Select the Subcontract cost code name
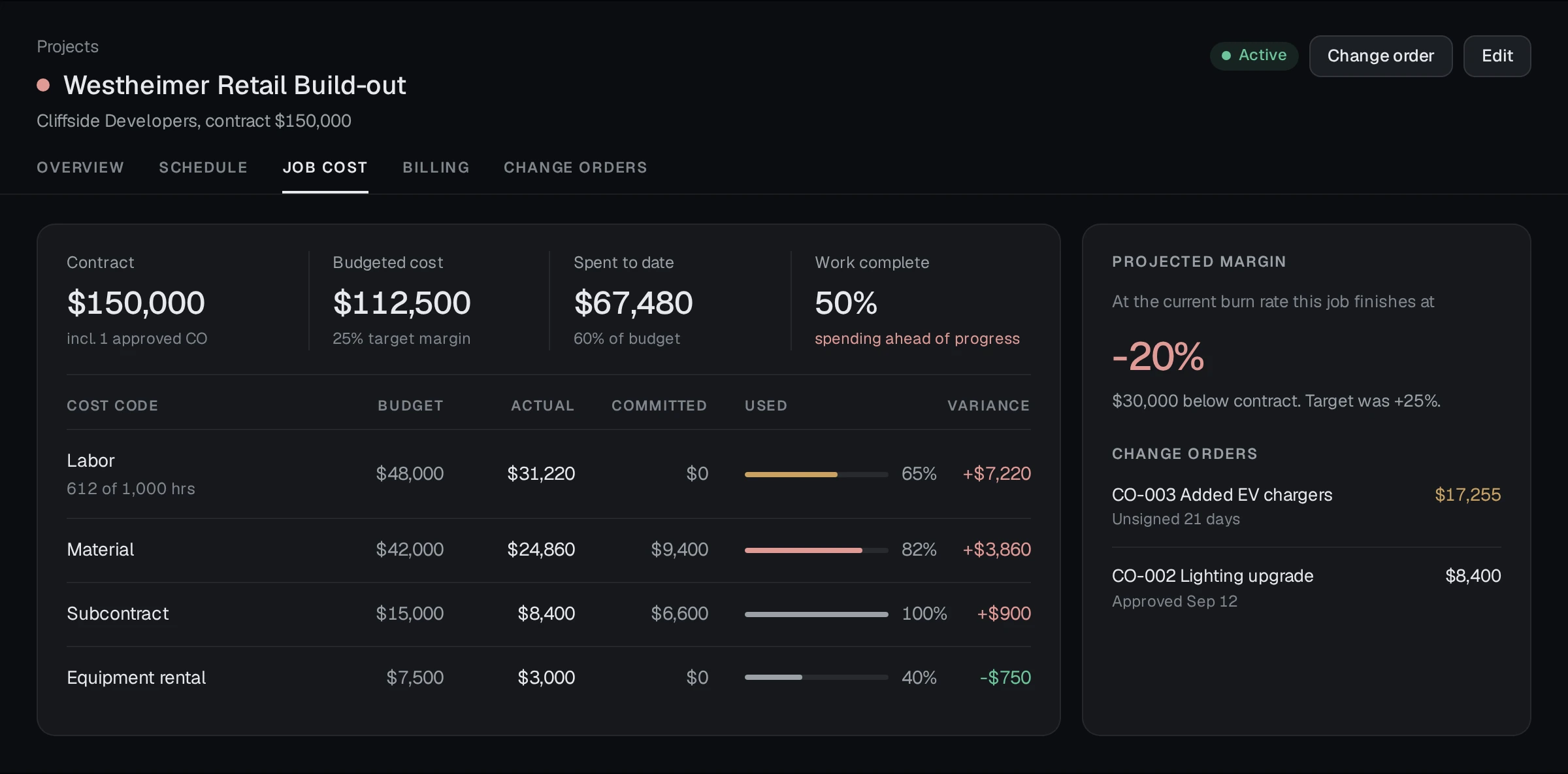This screenshot has height=774, width=1568. [118, 613]
